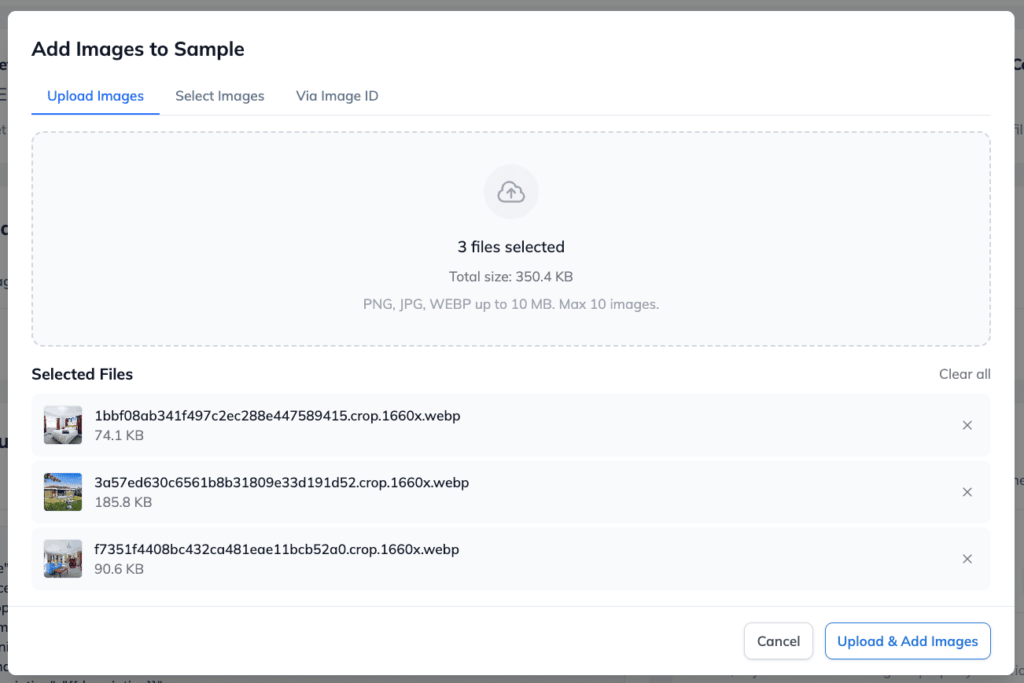Select the f7351f4408bc file name
This screenshot has width=1024, height=683.
[x=277, y=549]
